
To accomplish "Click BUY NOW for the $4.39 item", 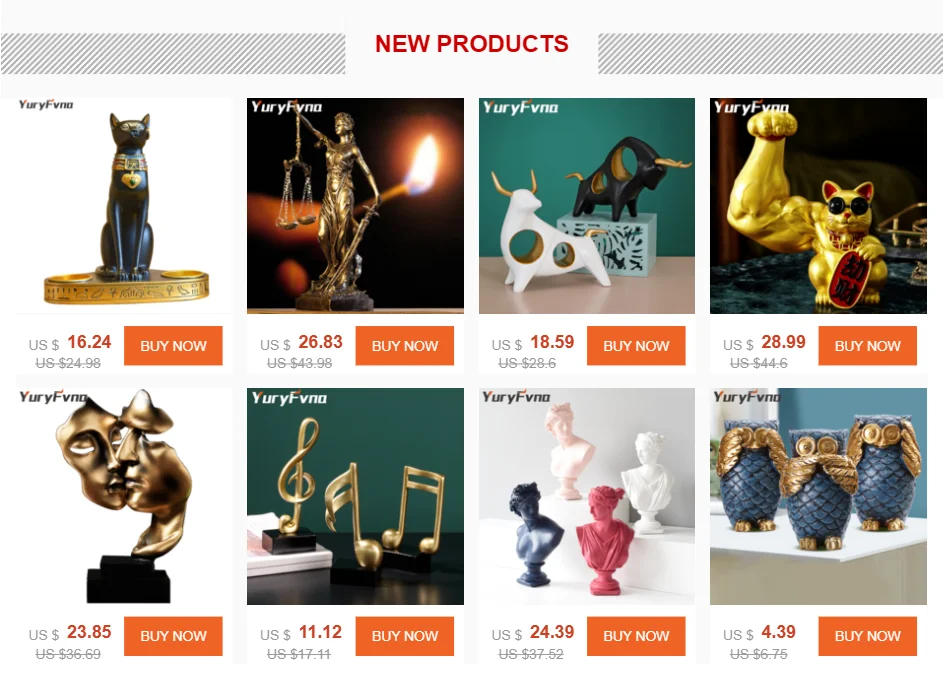I will 868,635.
